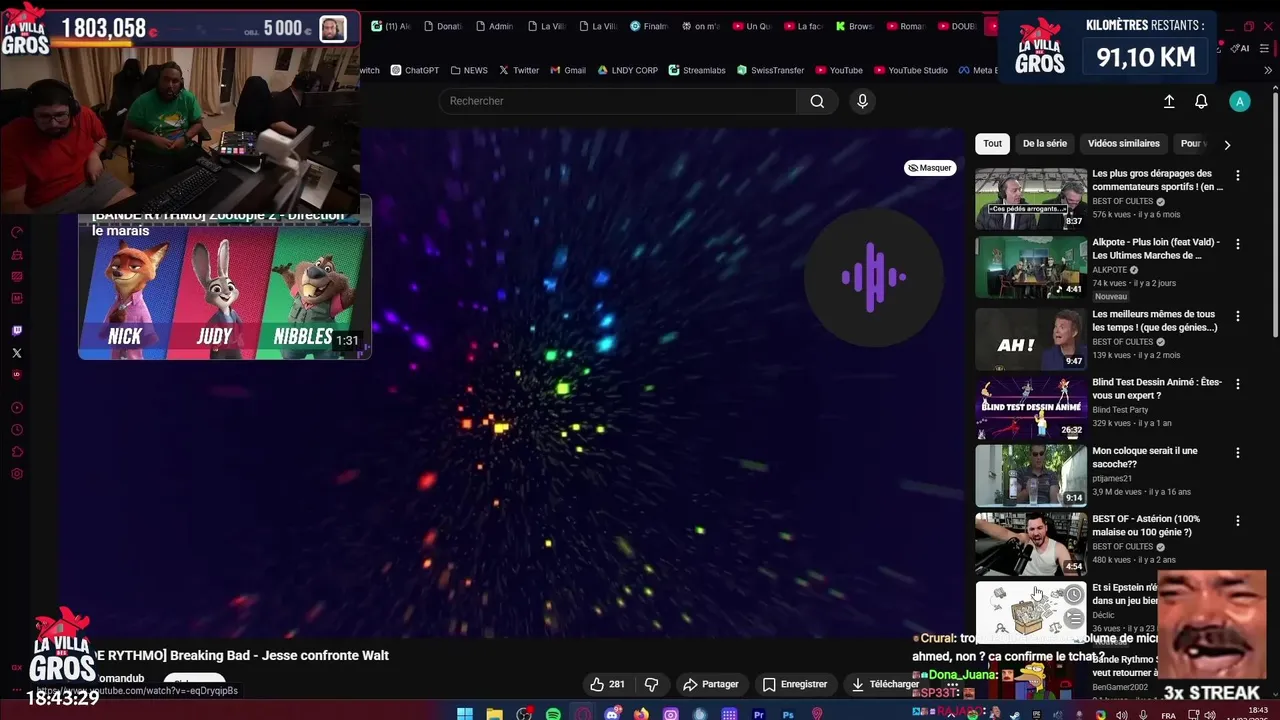
Task: Click the FRA language indicator in taskbar
Action: (1168, 715)
